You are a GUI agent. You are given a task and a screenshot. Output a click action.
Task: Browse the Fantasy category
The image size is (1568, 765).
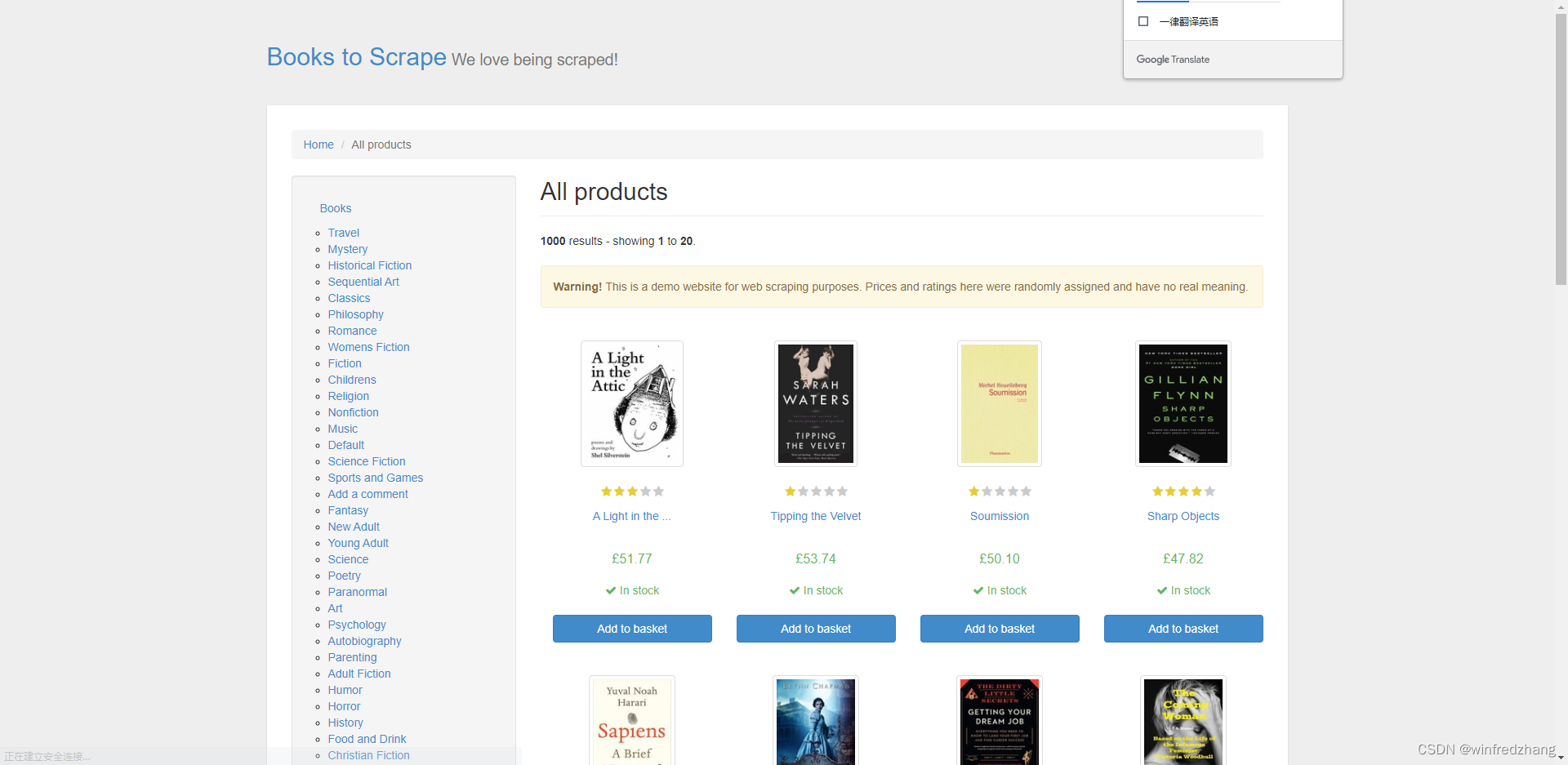[349, 510]
